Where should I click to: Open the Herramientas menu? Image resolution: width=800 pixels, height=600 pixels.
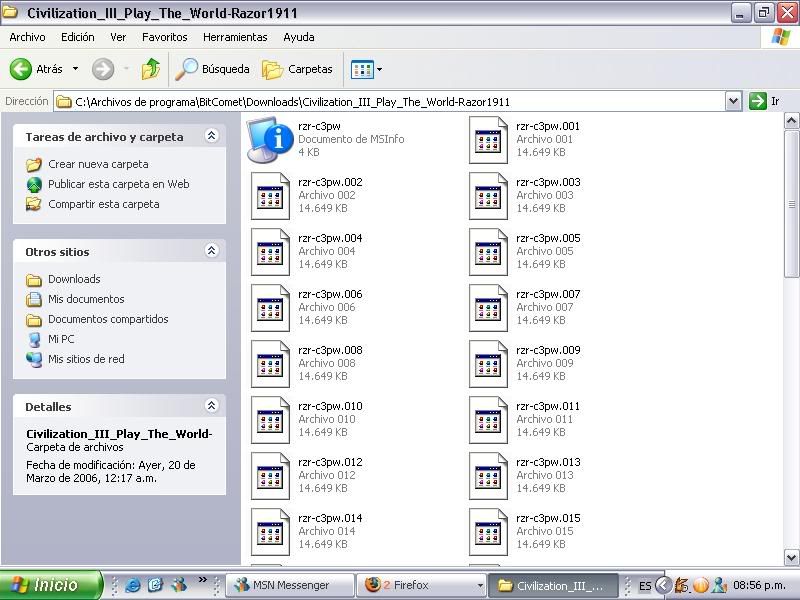point(235,37)
